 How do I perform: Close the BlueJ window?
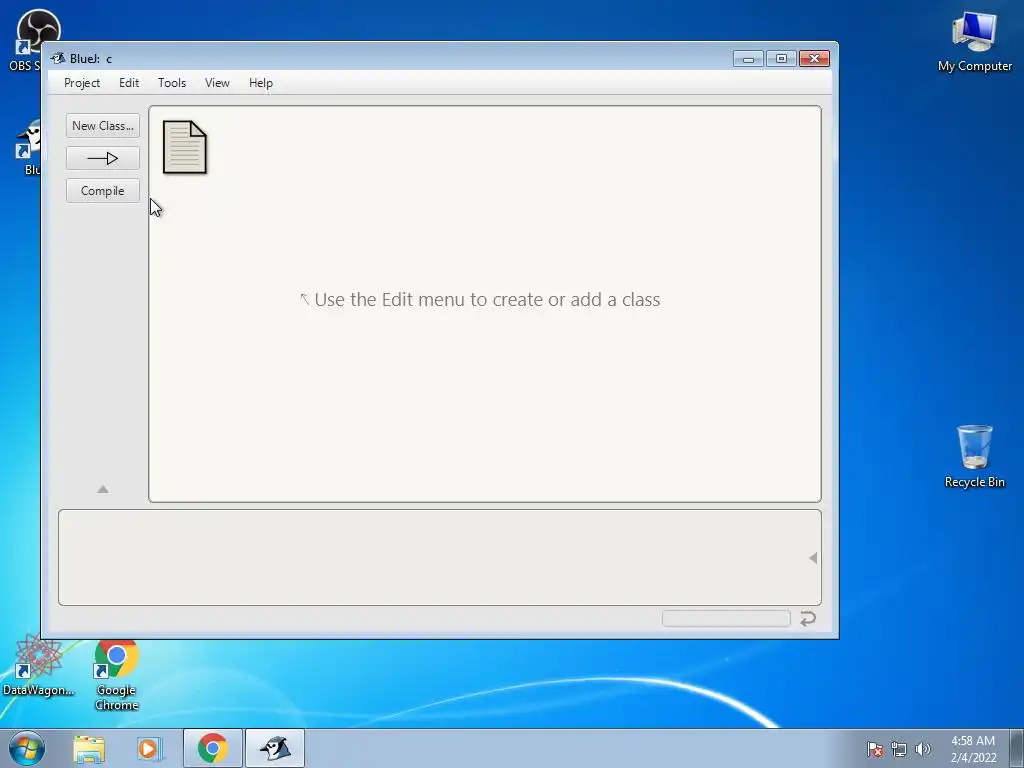point(814,59)
